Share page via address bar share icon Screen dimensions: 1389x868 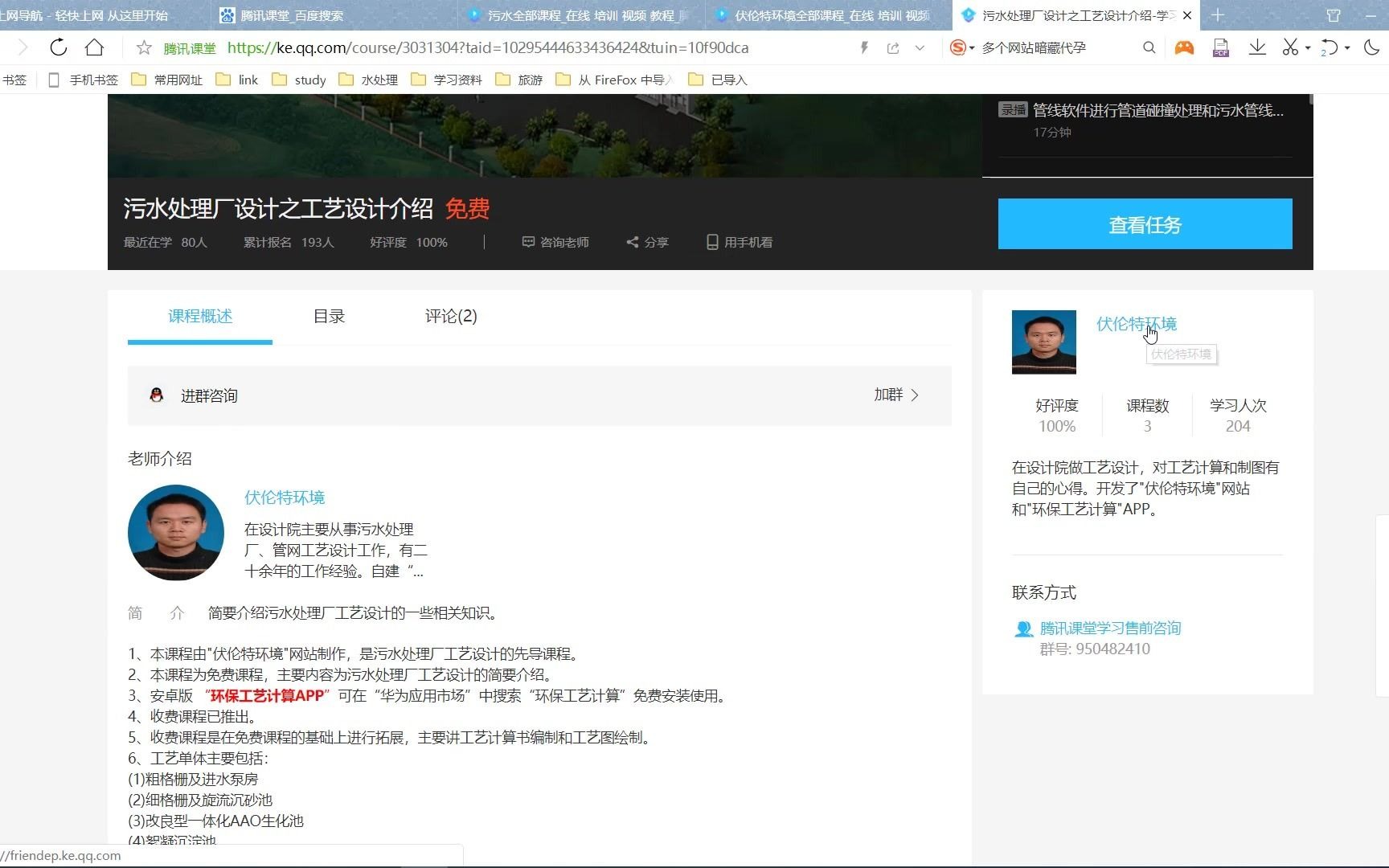[893, 47]
